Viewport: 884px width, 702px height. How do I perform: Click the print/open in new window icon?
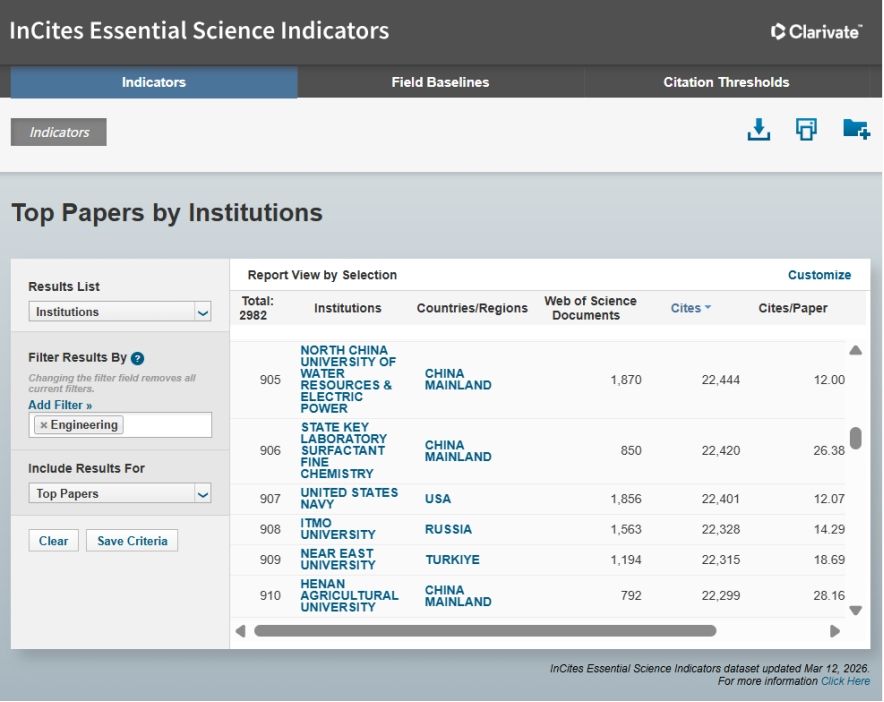pyautogui.click(x=806, y=130)
